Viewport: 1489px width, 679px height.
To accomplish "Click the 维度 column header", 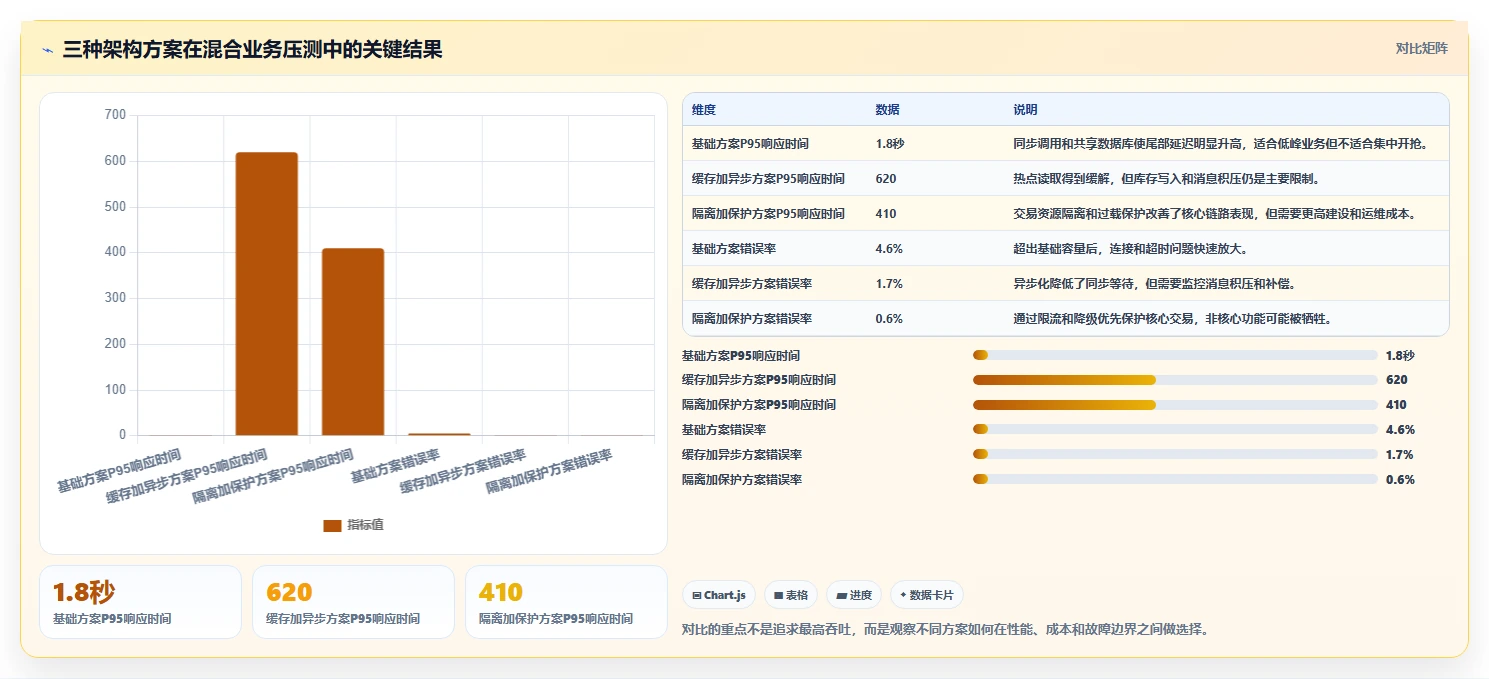I will (x=704, y=110).
